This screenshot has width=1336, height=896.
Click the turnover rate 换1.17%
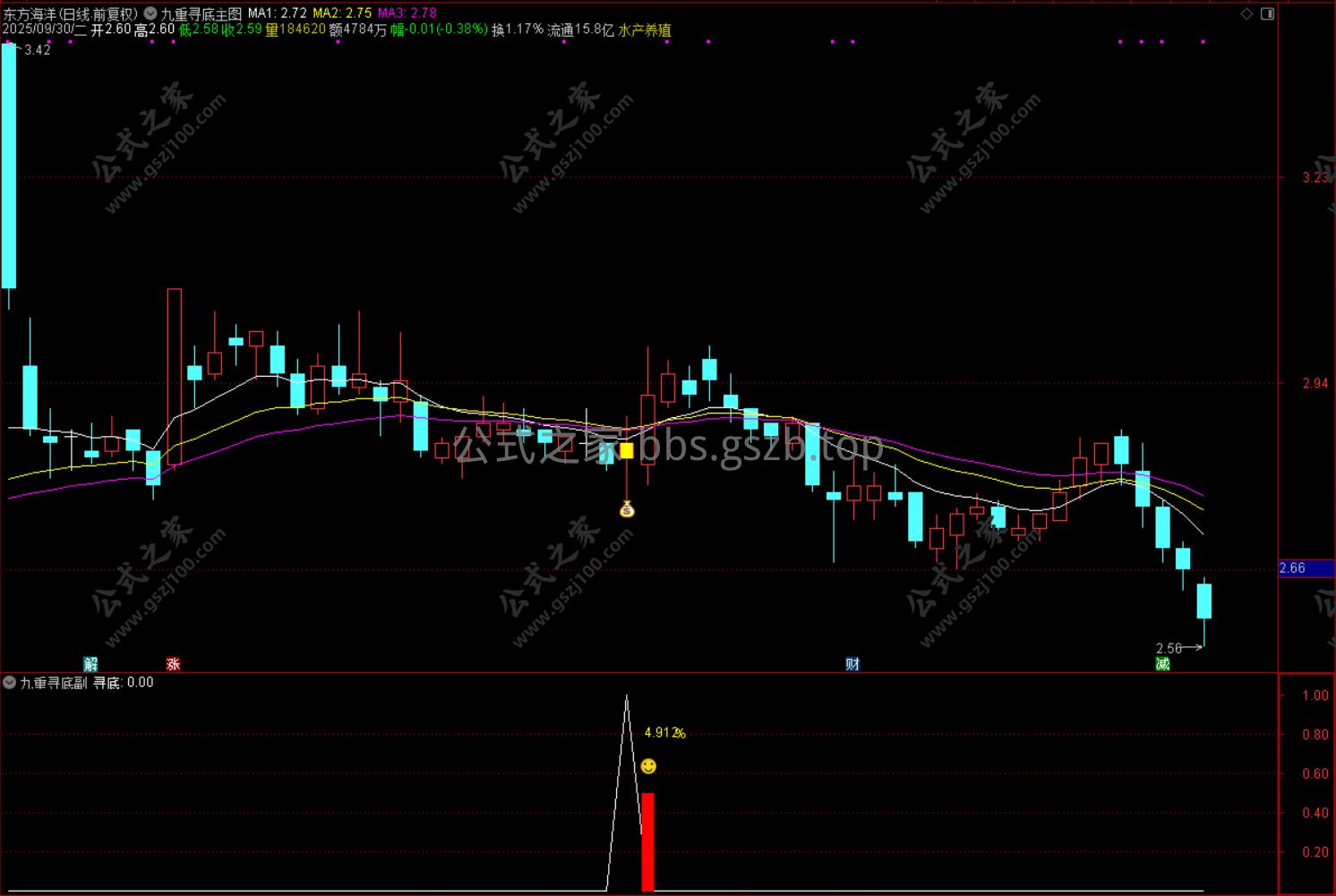point(518,30)
